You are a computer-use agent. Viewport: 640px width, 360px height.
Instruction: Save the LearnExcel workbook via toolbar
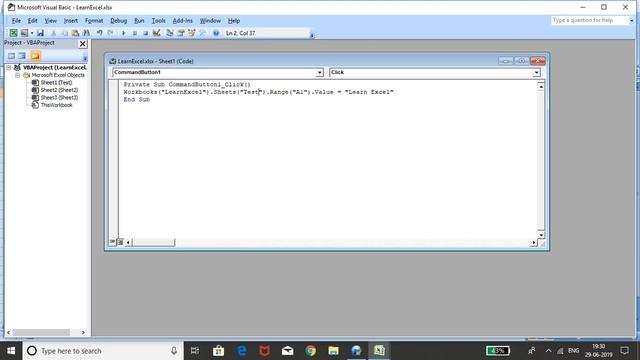[40, 33]
